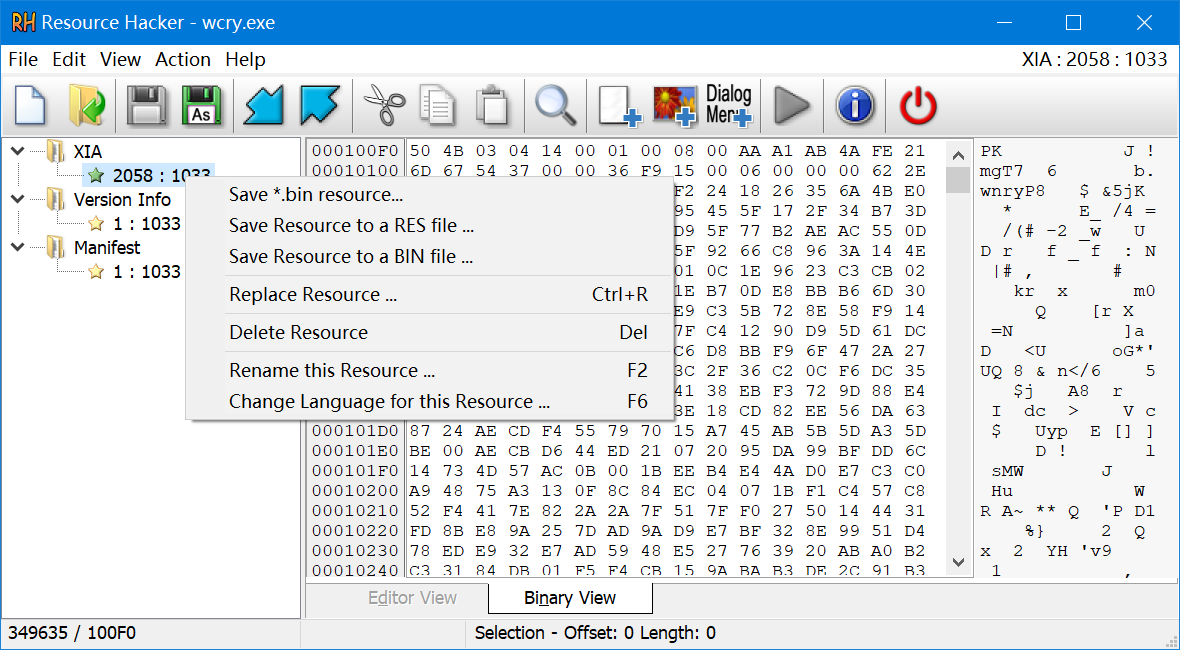1180x650 pixels.
Task: Switch to the Editor View tab
Action: click(x=412, y=598)
